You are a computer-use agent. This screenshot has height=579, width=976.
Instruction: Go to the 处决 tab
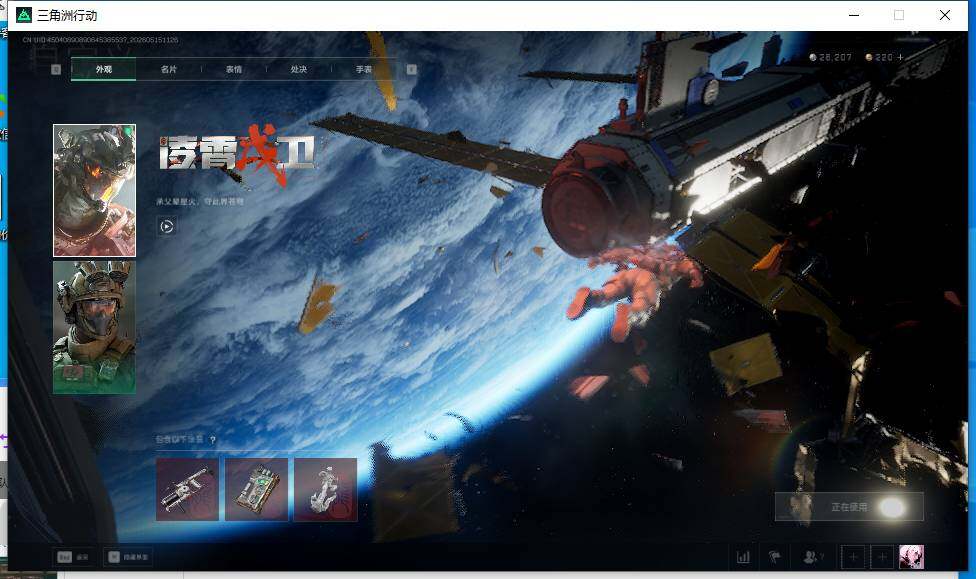coord(299,69)
